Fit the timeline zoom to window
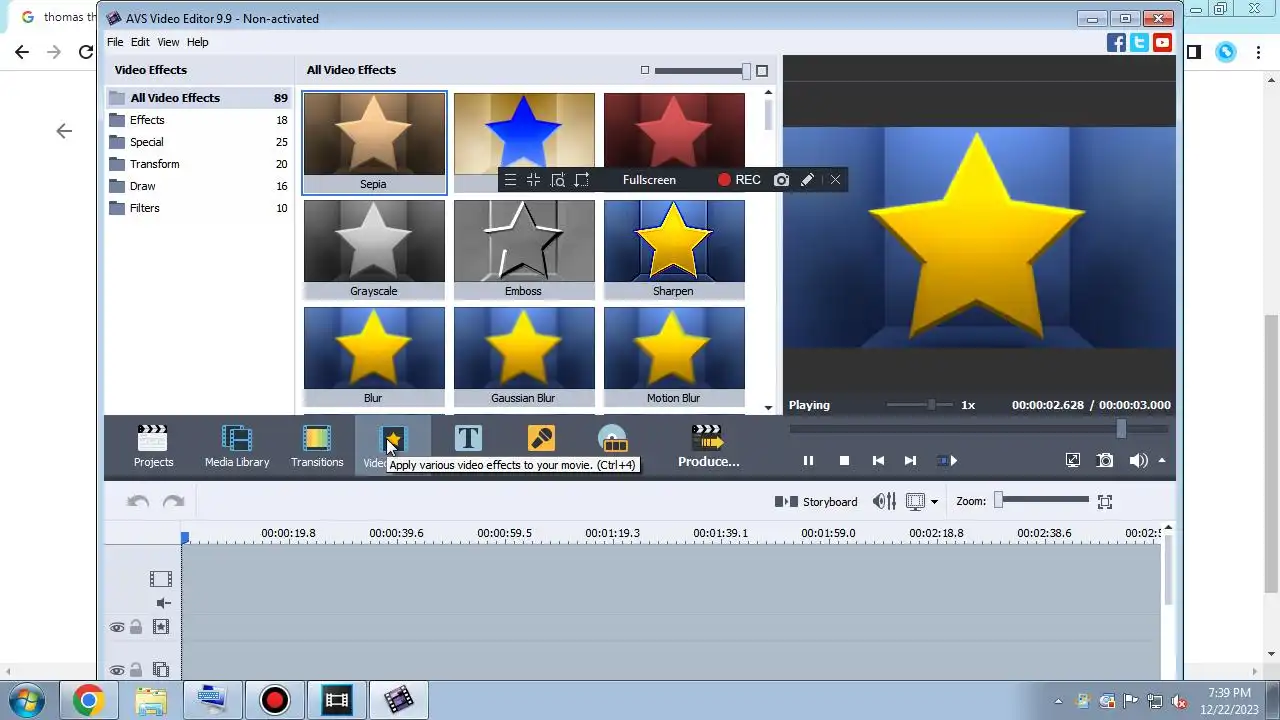Screen dimensions: 1280x720 coord(1105,502)
